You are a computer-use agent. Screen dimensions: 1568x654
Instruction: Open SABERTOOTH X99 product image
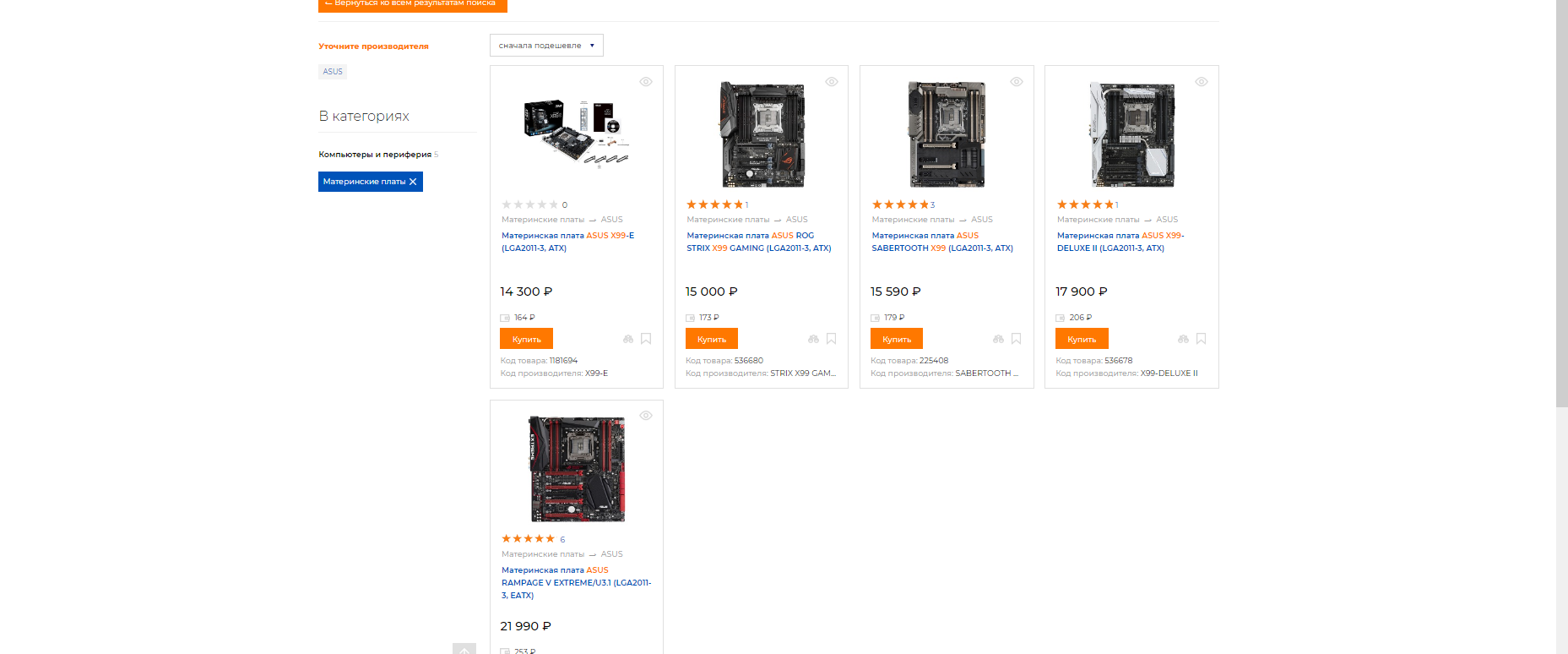tap(947, 134)
